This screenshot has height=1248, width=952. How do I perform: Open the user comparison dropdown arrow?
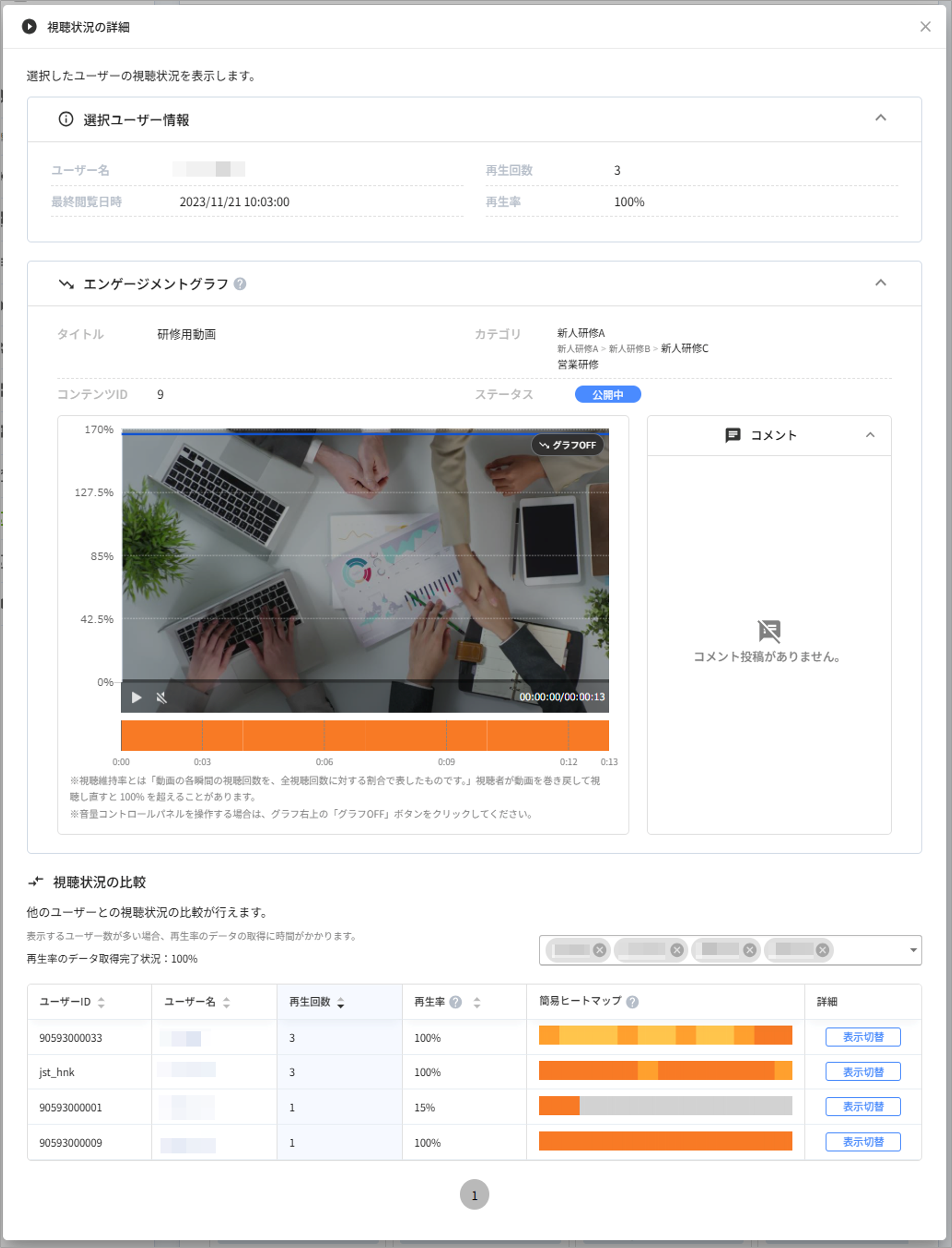(x=913, y=950)
